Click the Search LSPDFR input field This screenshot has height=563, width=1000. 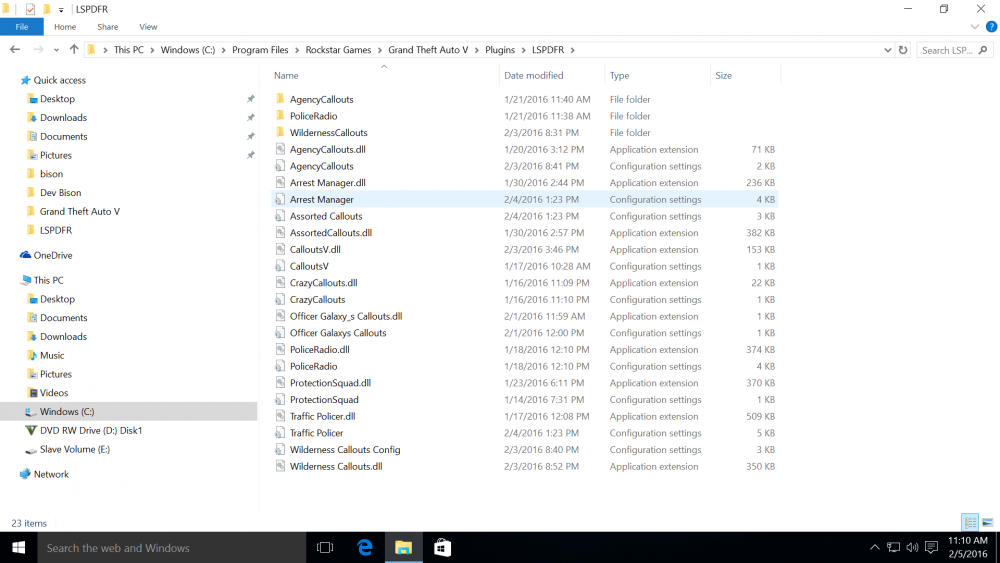[954, 50]
